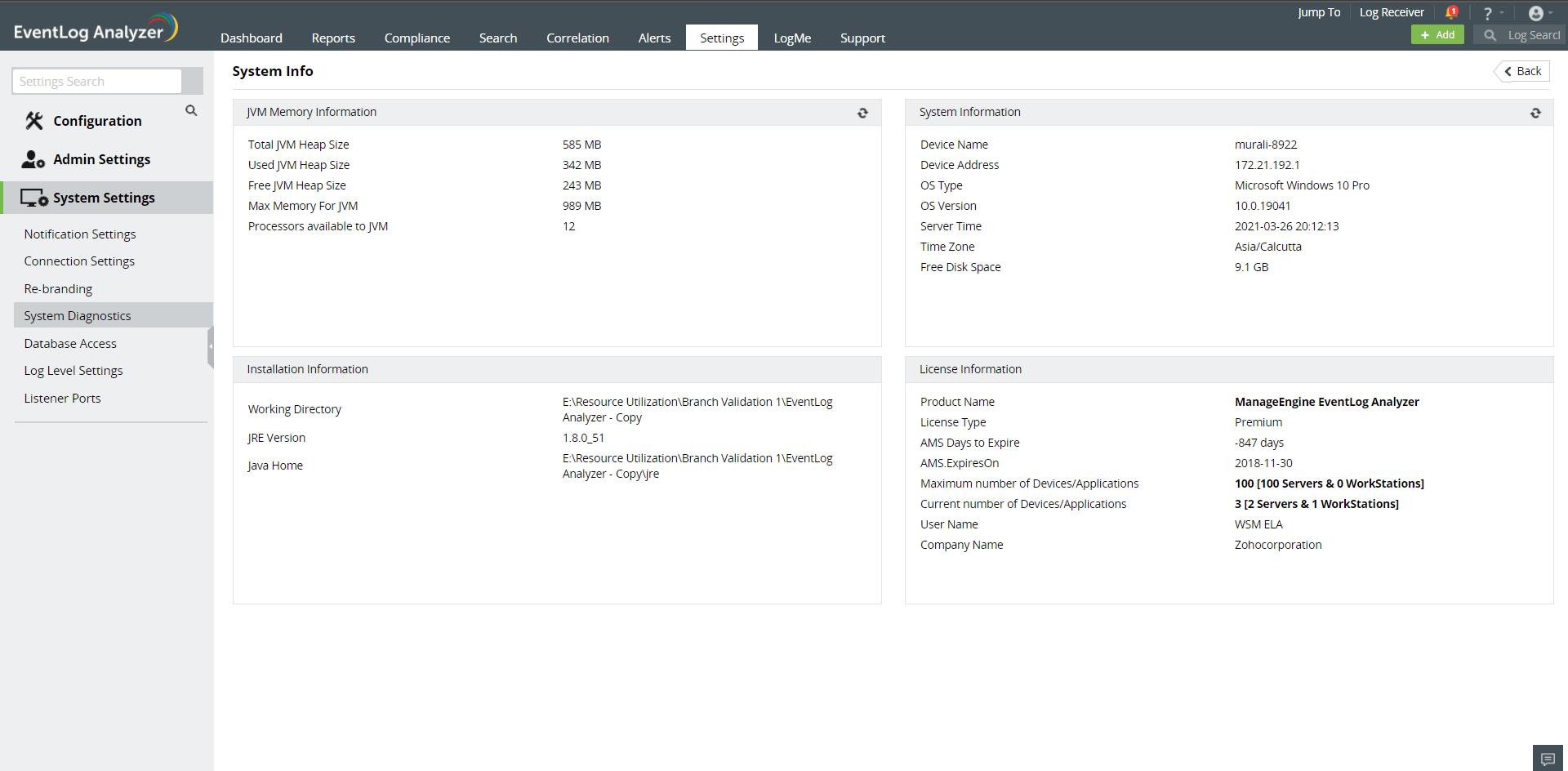Click the System Info page heading

(273, 71)
